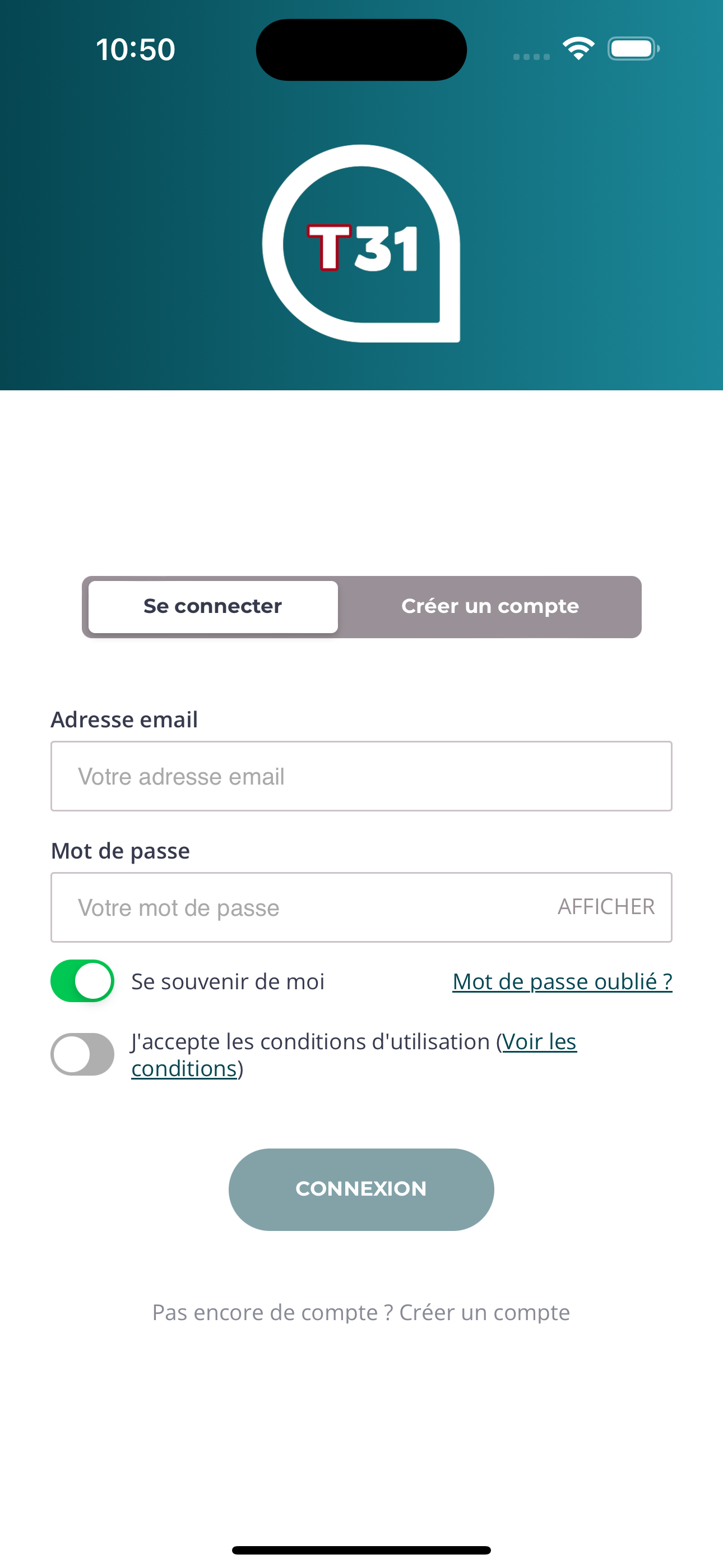Tap the battery status icon
Image resolution: width=723 pixels, height=1568 pixels.
633,49
